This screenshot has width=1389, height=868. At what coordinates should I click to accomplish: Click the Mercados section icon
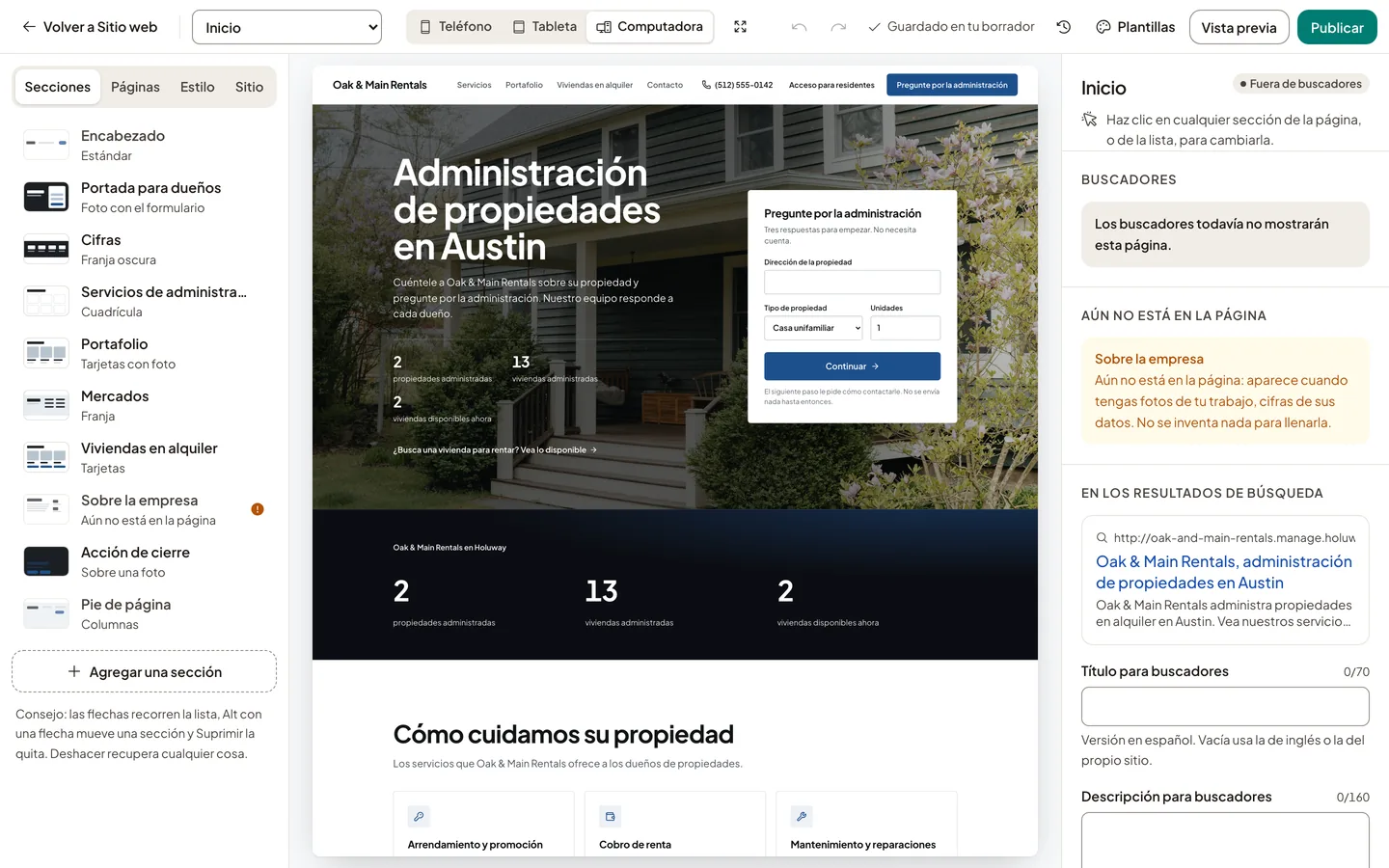click(x=46, y=405)
